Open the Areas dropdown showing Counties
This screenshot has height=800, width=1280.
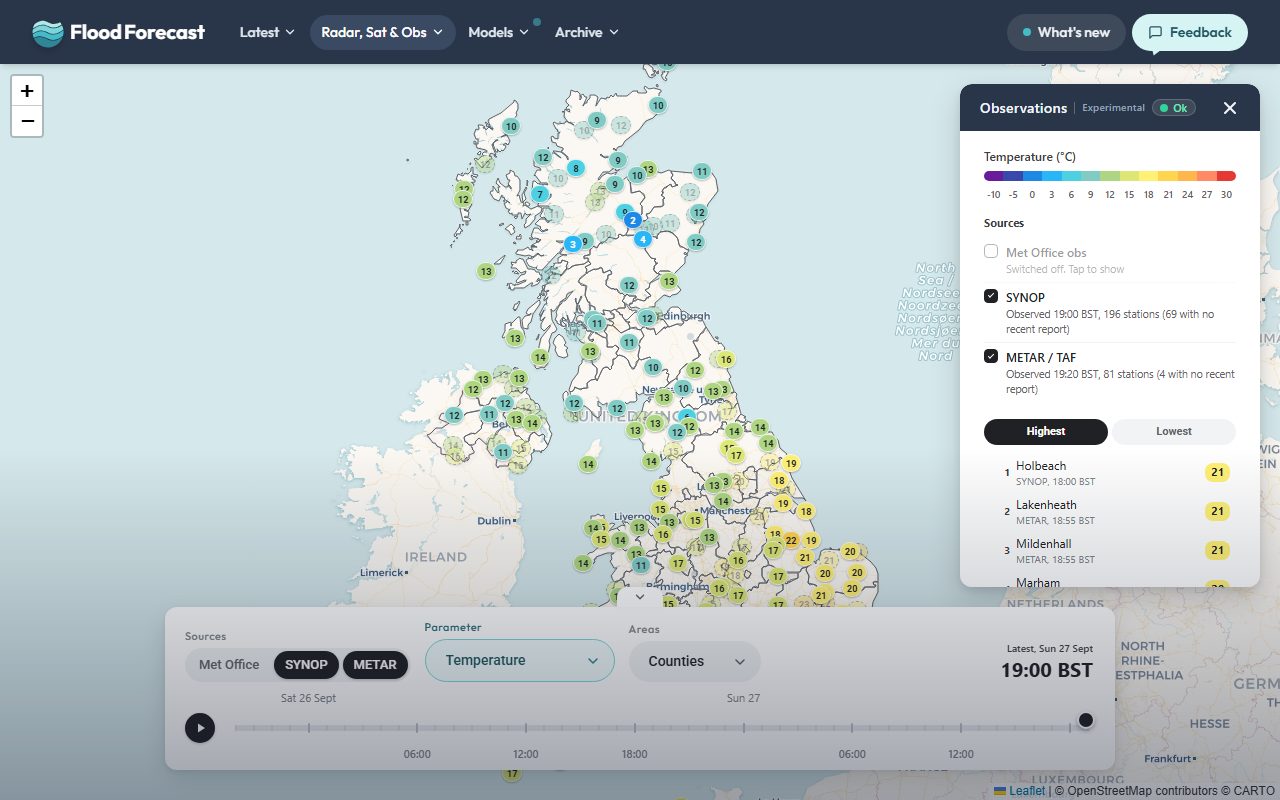click(695, 661)
